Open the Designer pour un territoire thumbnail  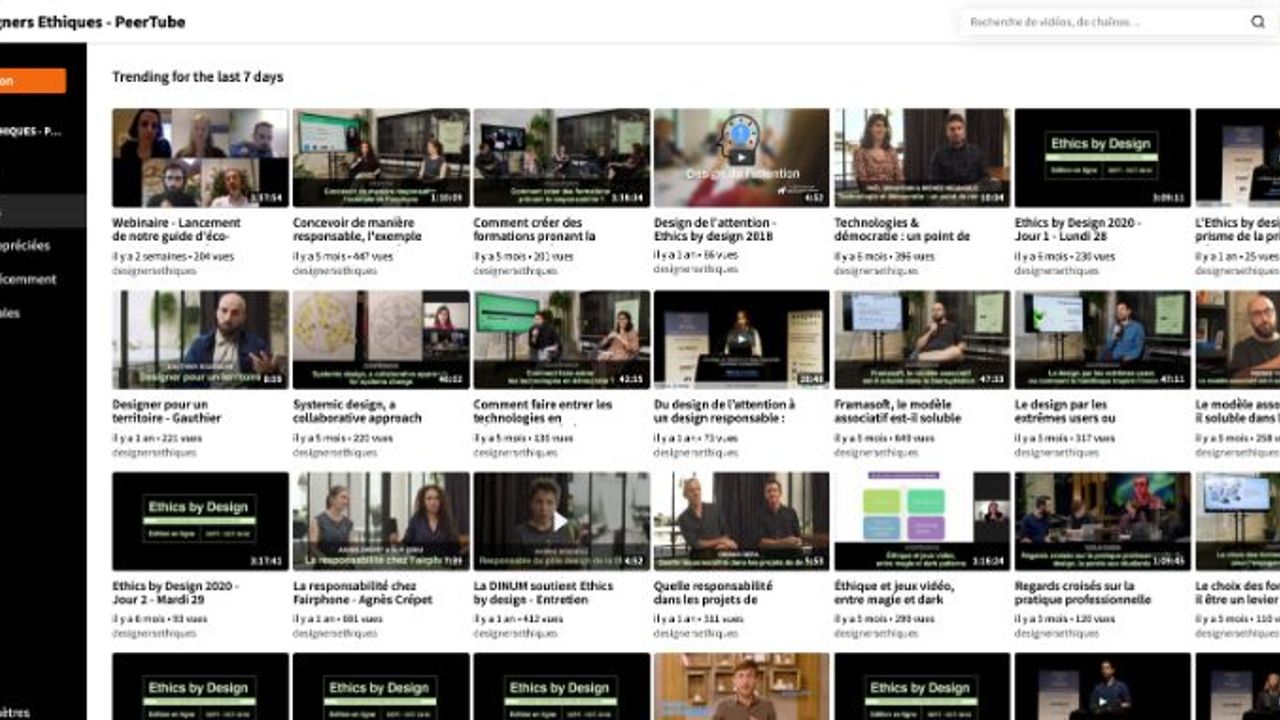click(x=200, y=339)
